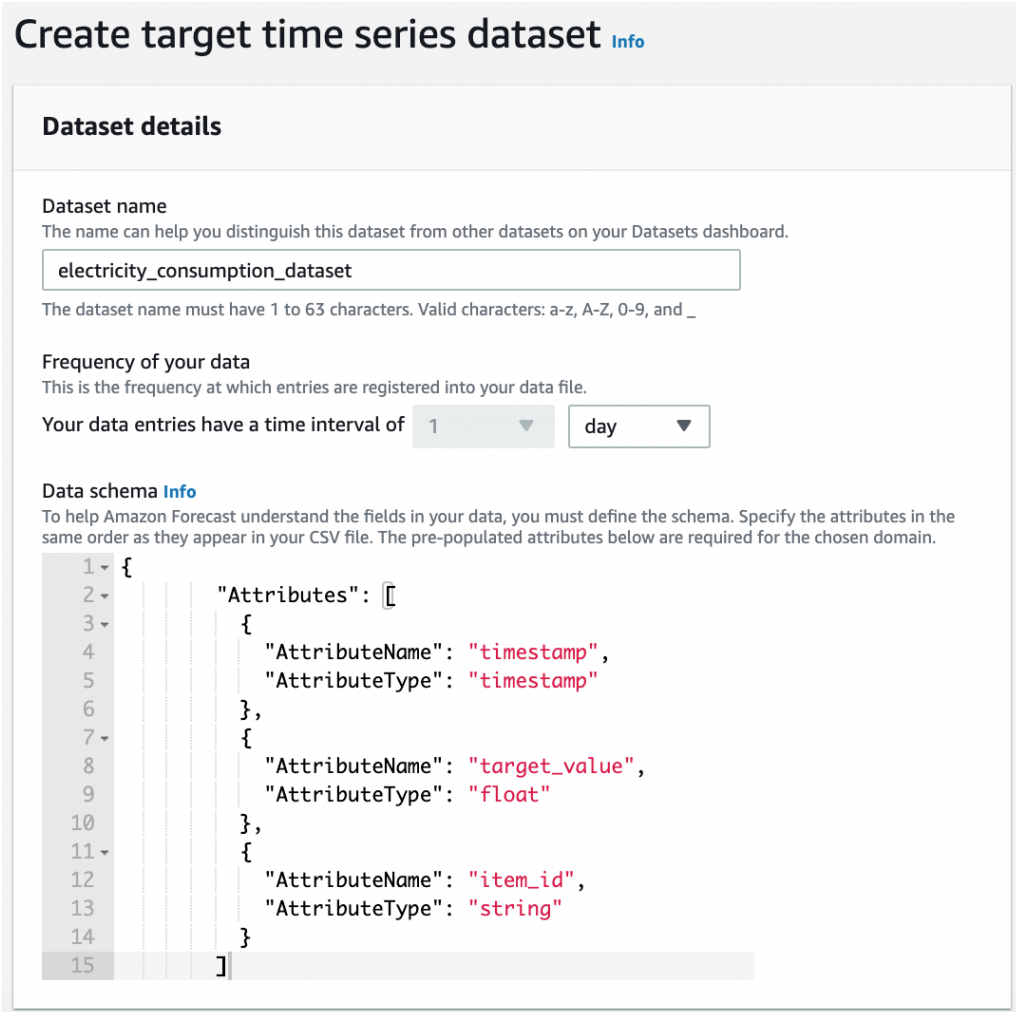This screenshot has height=1012, width=1016.
Task: Open the time interval number dropdown
Action: coord(483,426)
